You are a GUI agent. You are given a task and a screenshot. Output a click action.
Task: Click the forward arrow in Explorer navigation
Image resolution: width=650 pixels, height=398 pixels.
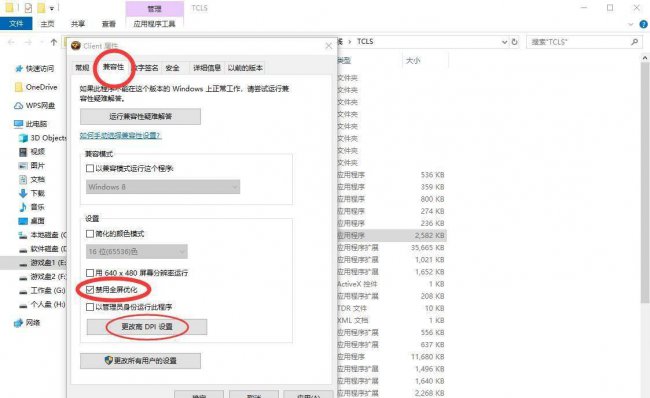pyautogui.click(x=28, y=42)
